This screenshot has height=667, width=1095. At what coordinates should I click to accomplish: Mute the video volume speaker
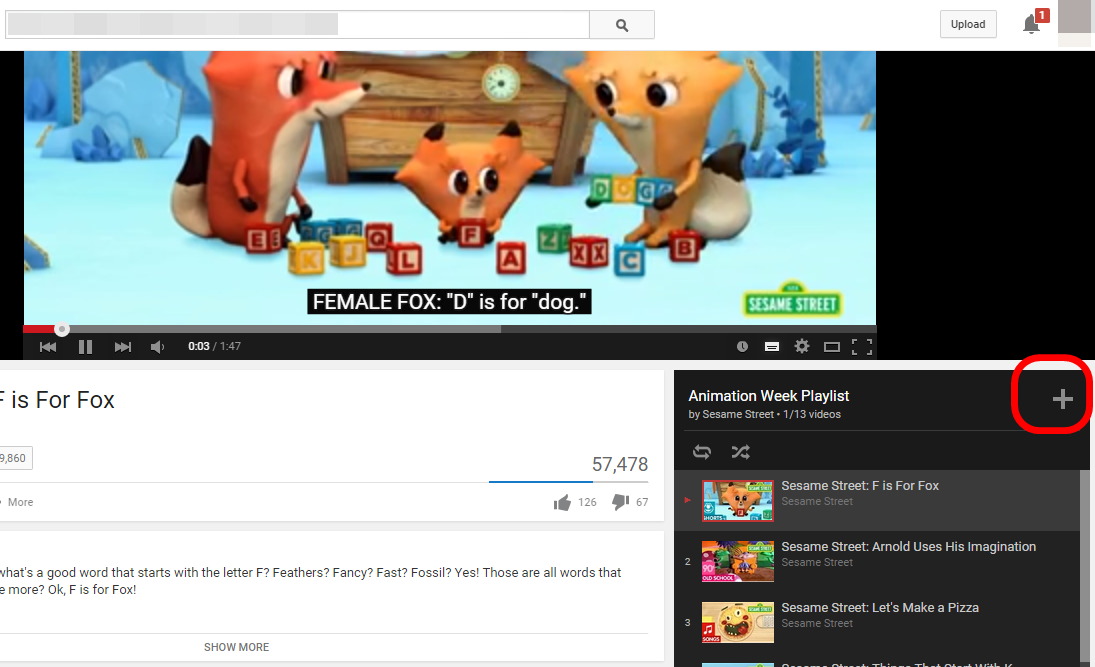[158, 347]
